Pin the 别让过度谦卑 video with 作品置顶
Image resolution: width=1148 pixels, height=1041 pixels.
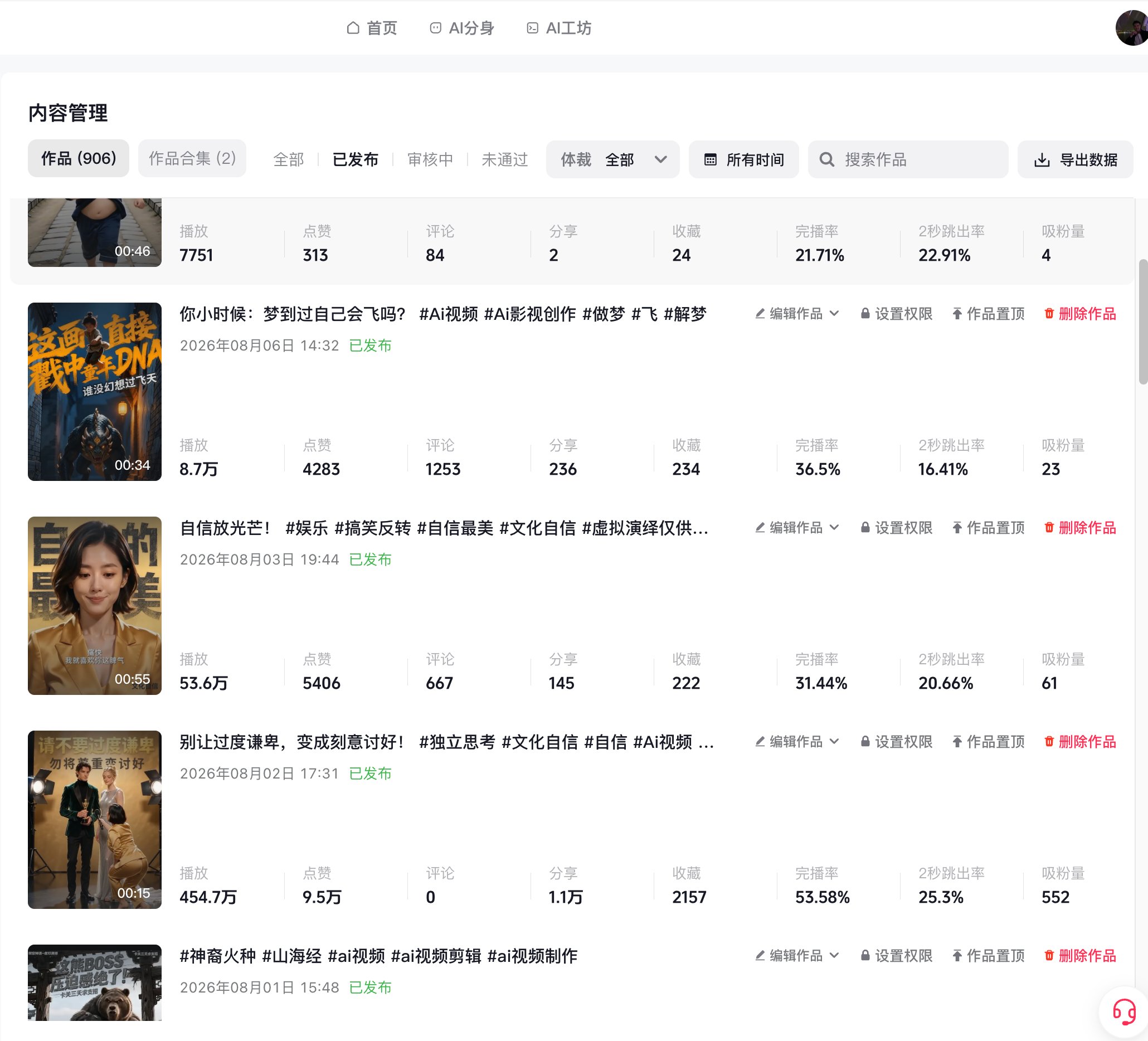988,742
